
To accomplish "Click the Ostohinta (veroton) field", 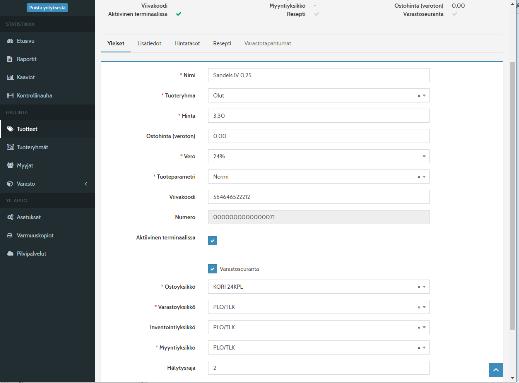I will click(x=319, y=136).
